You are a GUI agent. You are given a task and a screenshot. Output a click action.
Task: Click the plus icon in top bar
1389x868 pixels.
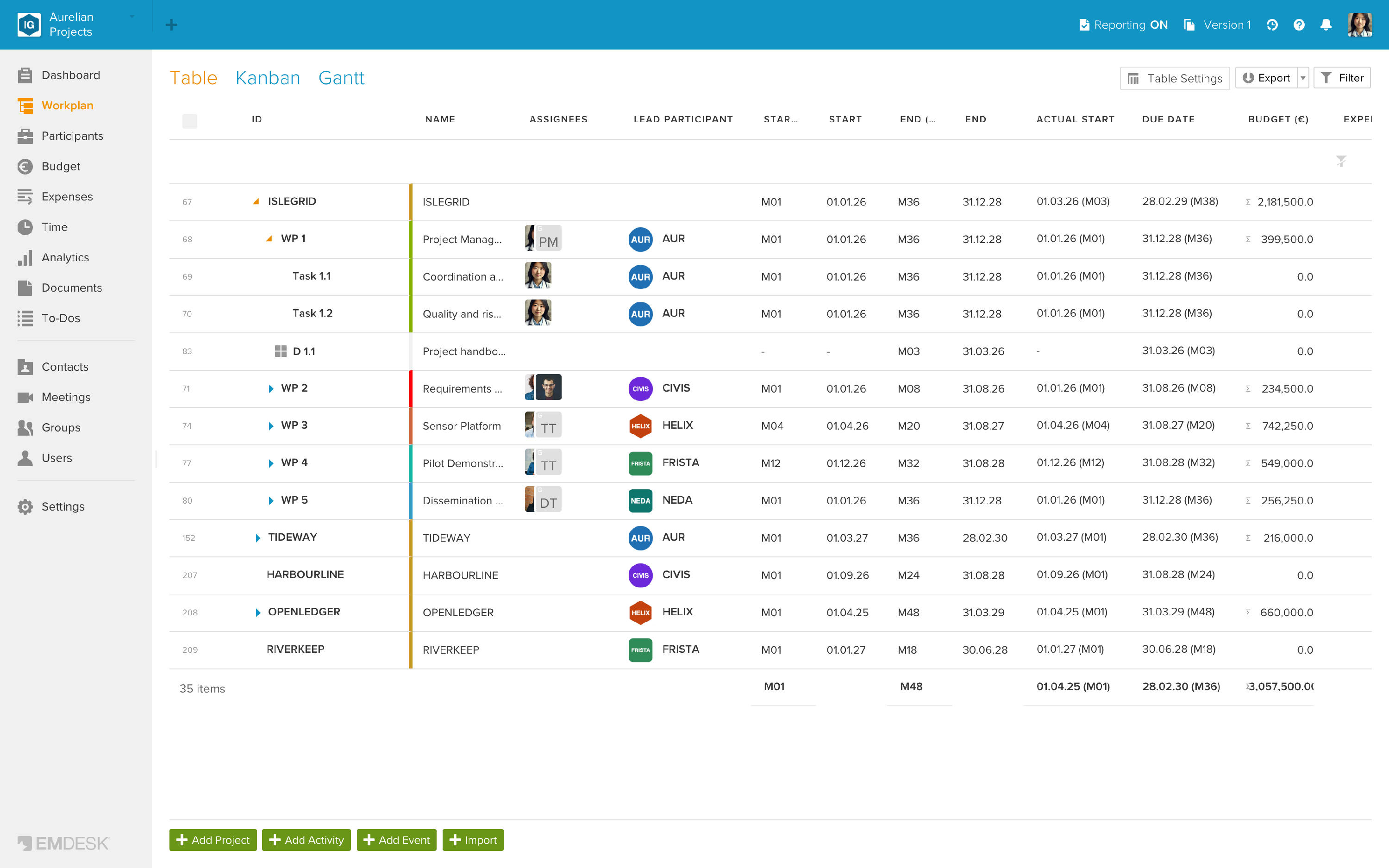click(x=171, y=25)
